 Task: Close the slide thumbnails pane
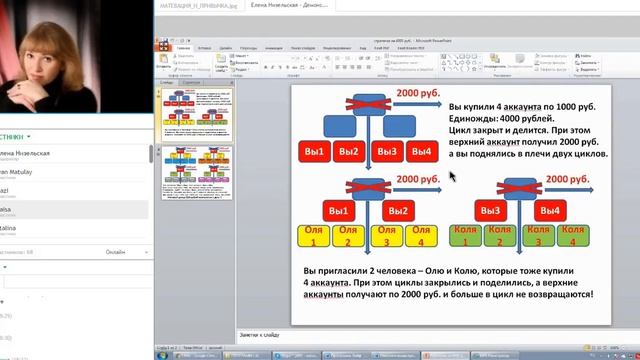tap(231, 82)
